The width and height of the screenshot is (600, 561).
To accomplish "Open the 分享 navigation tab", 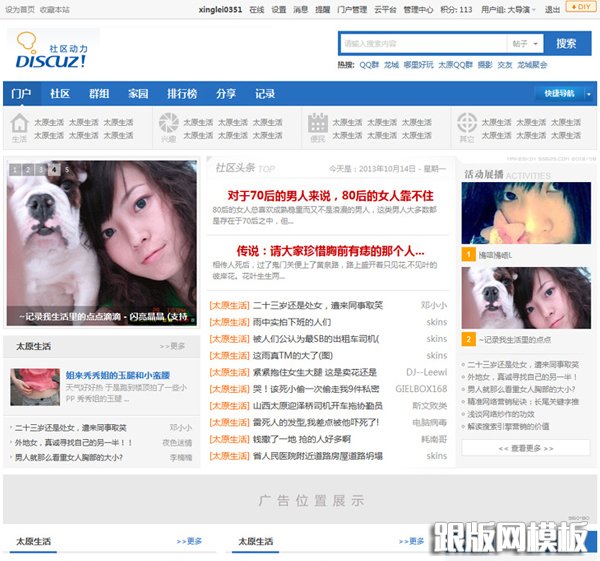I will 226,94.
